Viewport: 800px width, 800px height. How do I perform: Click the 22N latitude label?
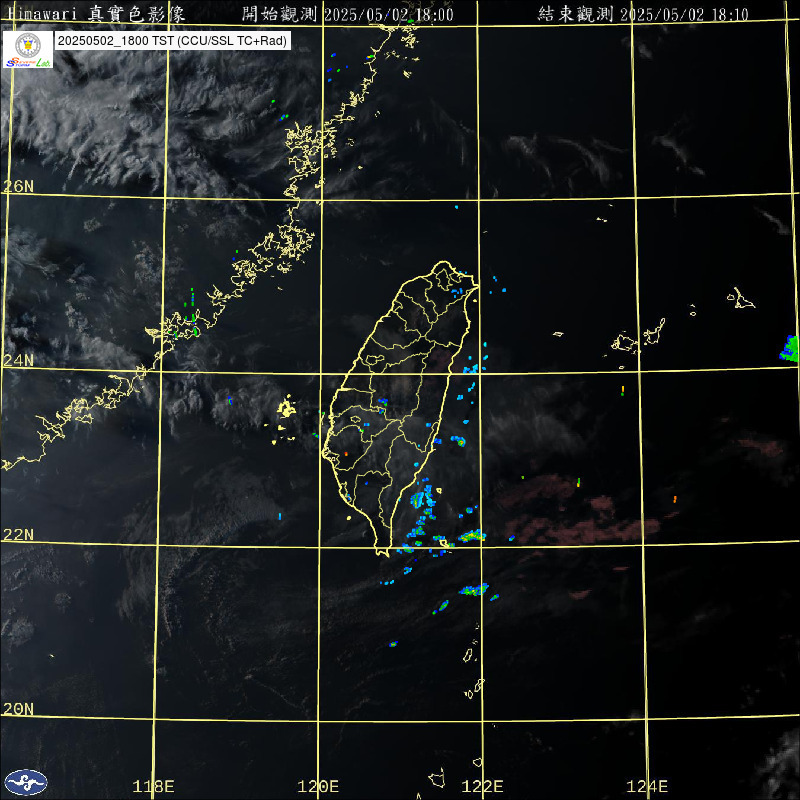(x=18, y=534)
